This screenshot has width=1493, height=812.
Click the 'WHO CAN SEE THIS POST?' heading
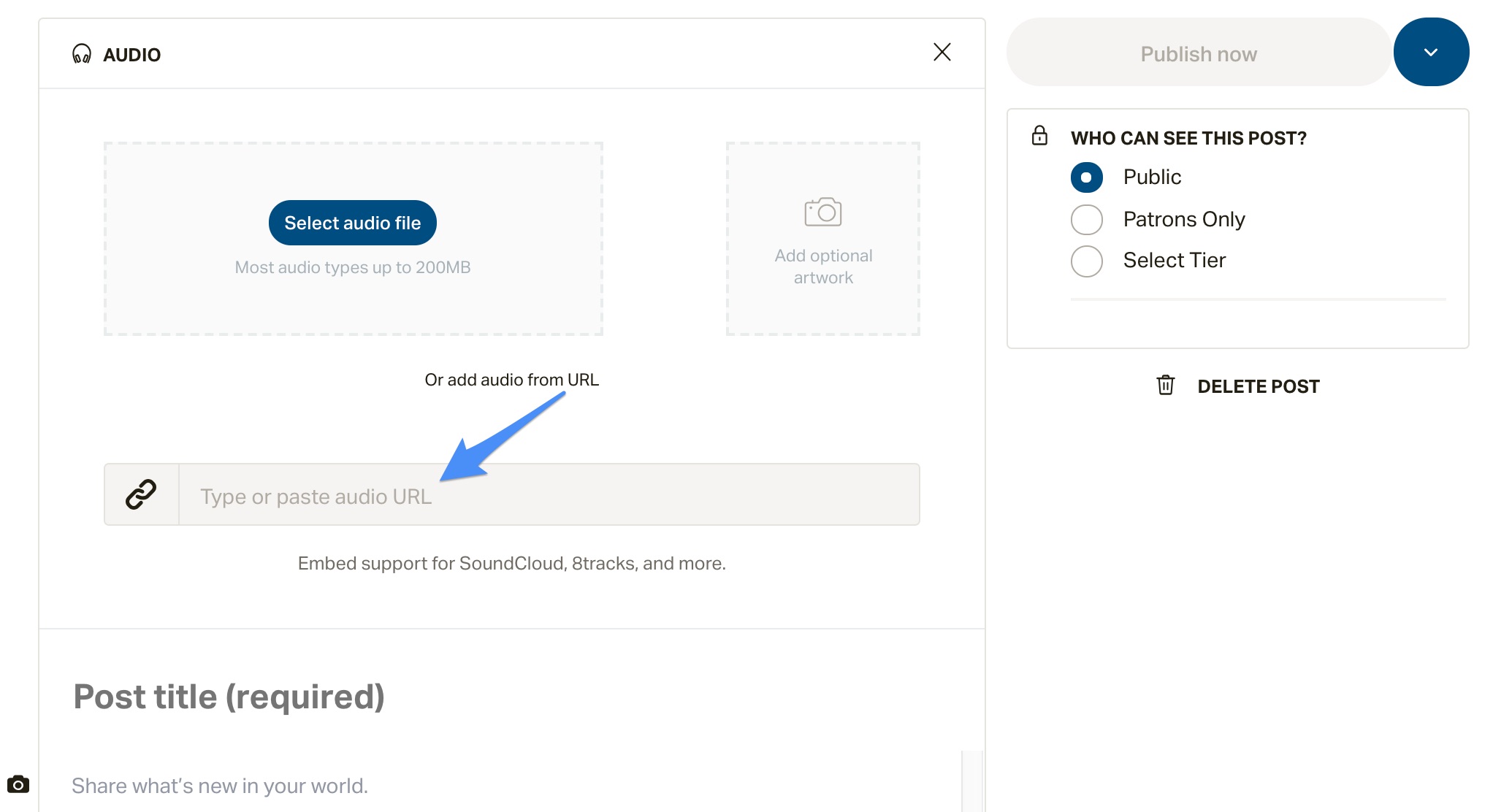(x=1188, y=138)
